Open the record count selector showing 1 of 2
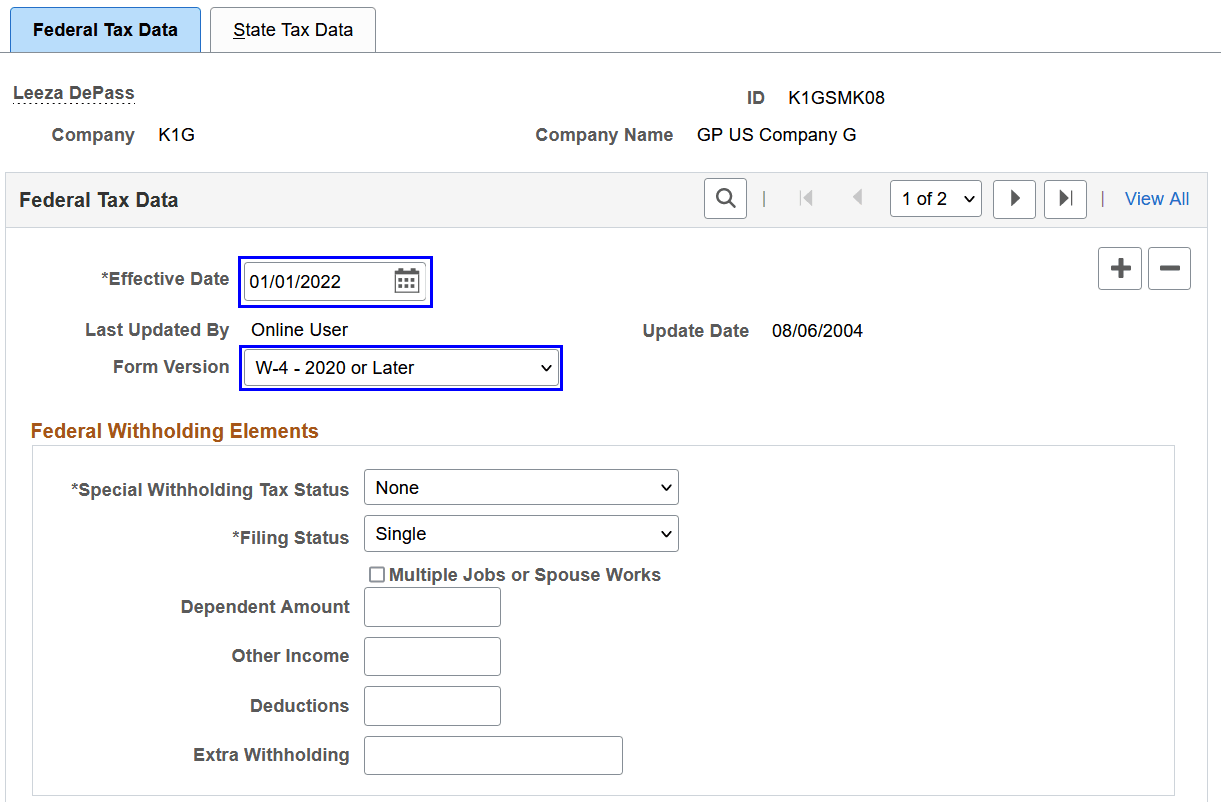This screenshot has height=802, width=1221. click(935, 198)
